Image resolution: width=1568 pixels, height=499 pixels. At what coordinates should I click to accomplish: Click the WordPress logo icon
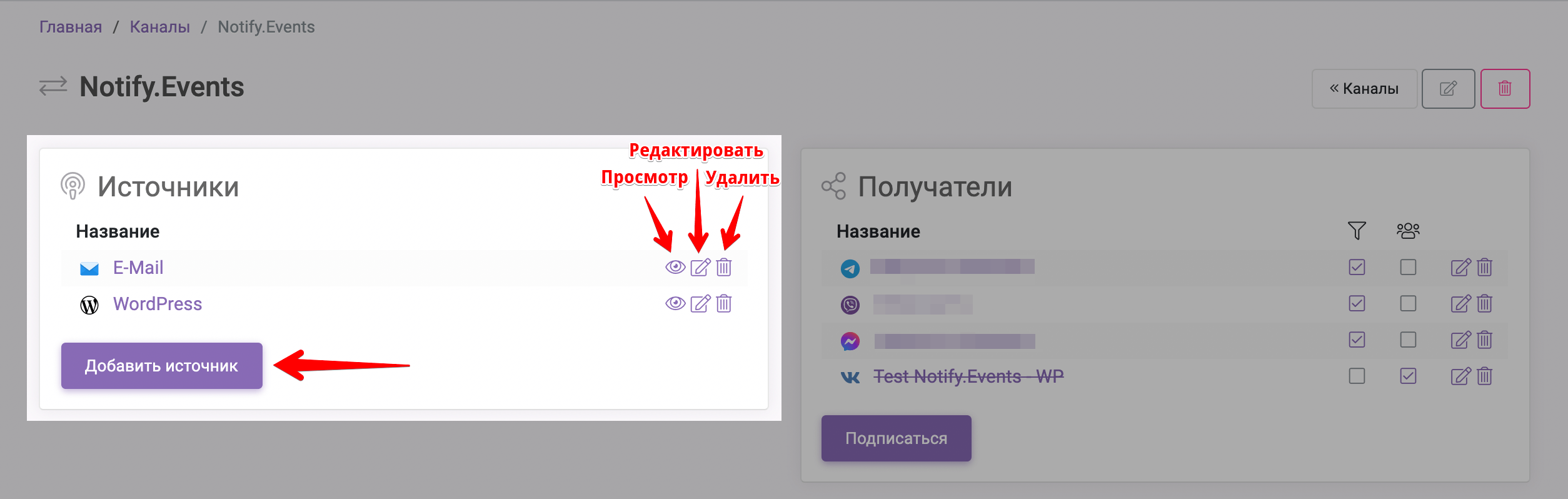(x=89, y=305)
